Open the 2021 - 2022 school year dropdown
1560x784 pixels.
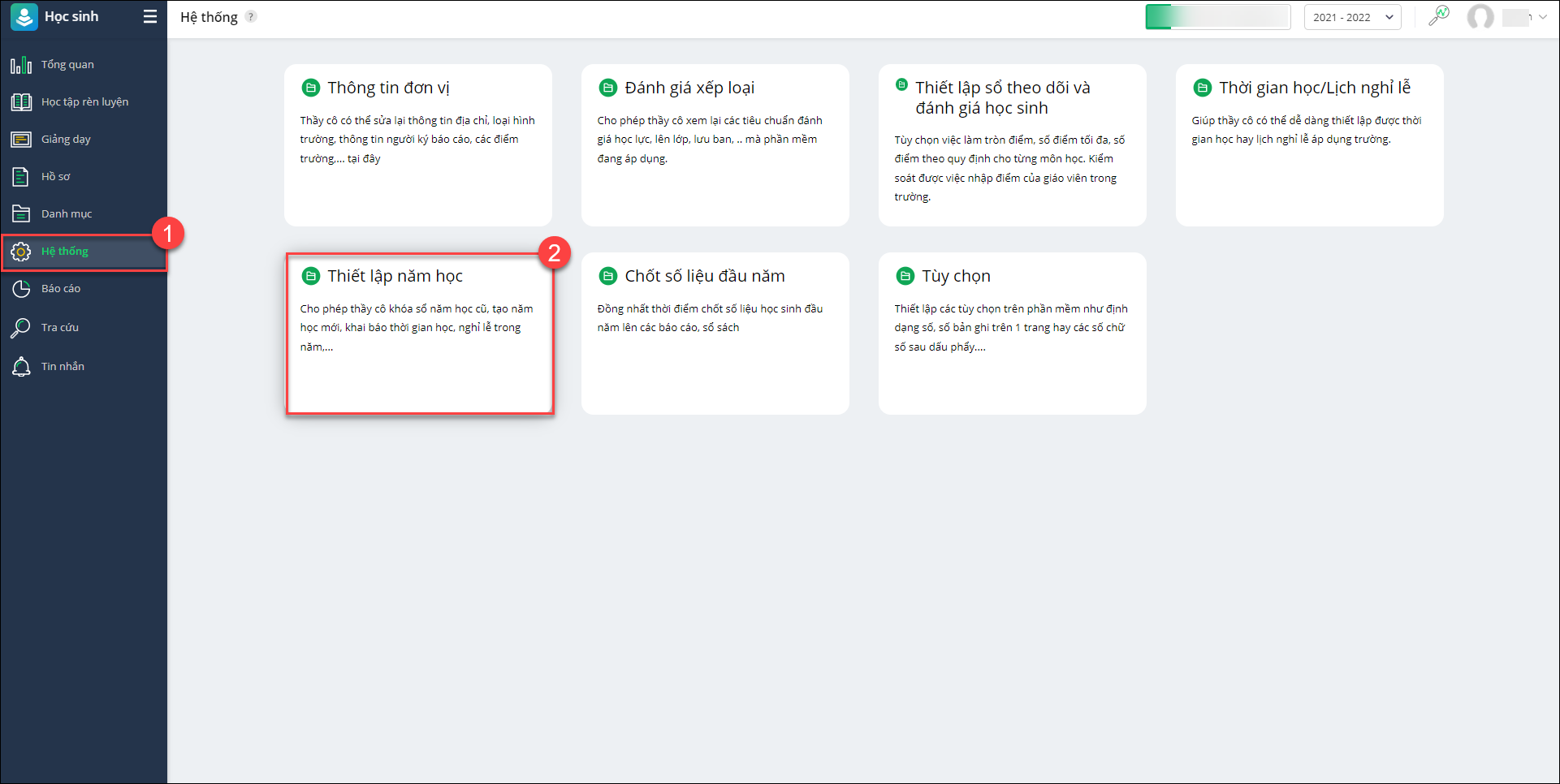point(1353,17)
